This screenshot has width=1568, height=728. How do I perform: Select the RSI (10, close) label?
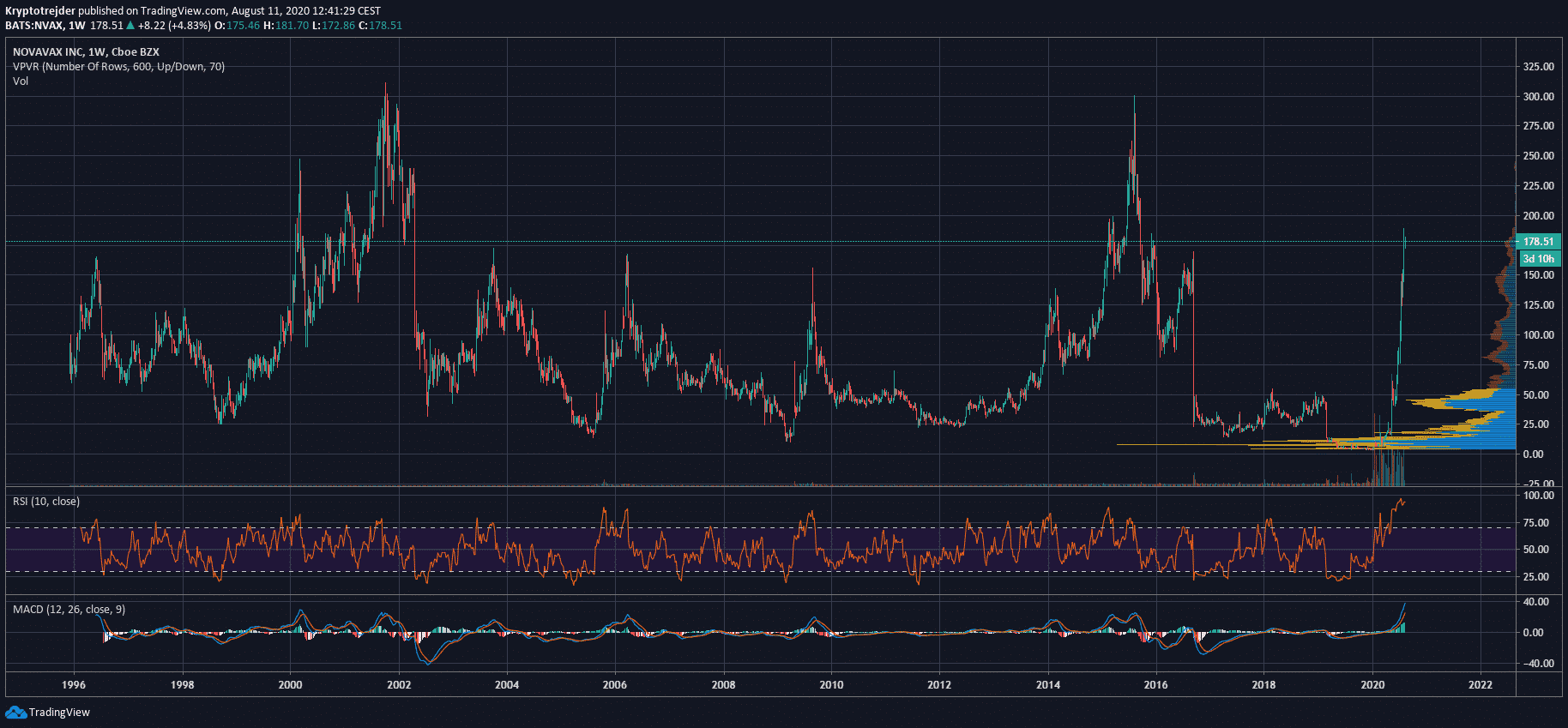[46, 502]
